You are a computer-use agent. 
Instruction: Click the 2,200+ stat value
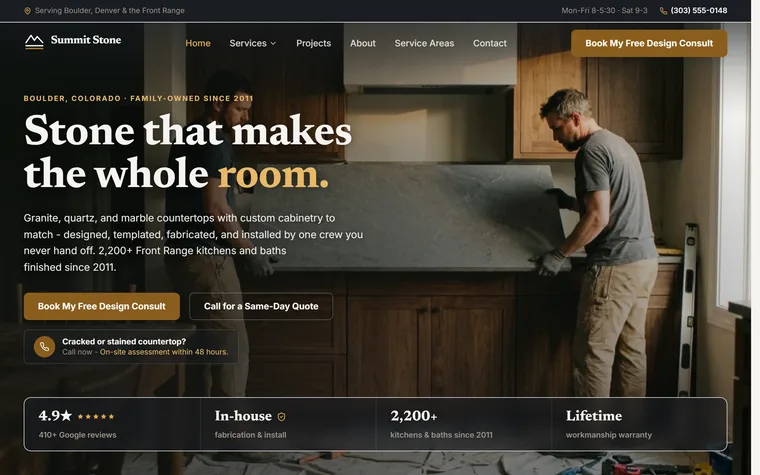413,416
